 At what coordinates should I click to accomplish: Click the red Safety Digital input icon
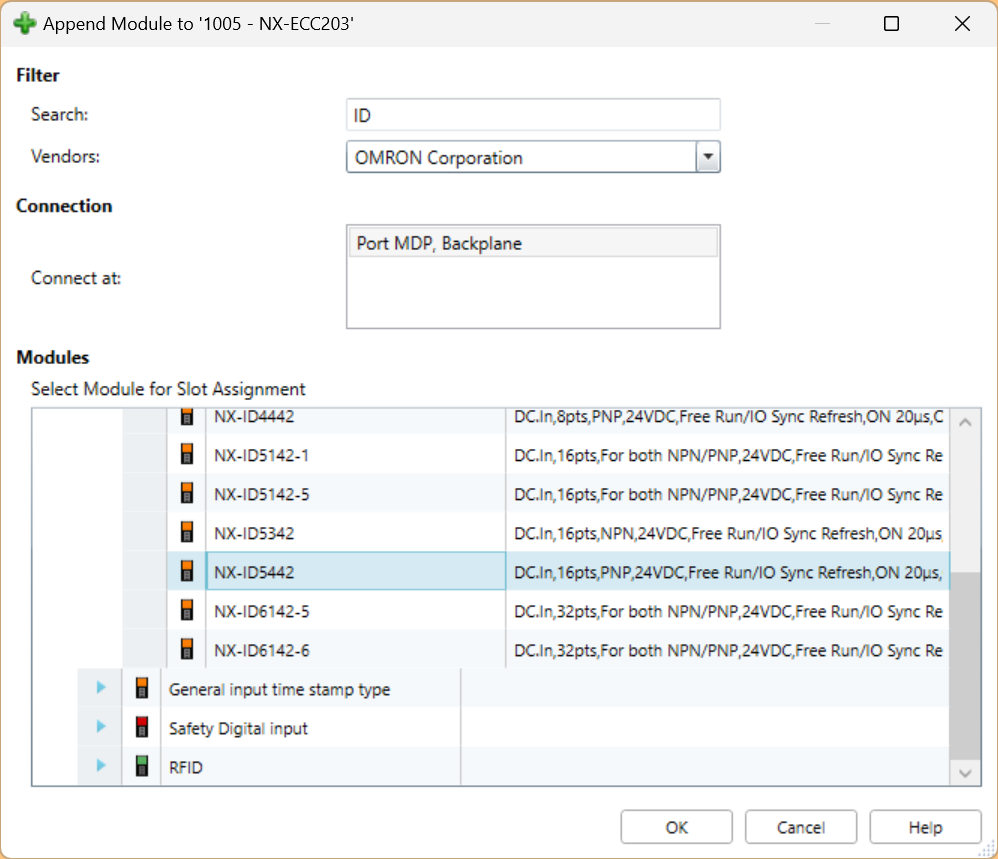142,727
